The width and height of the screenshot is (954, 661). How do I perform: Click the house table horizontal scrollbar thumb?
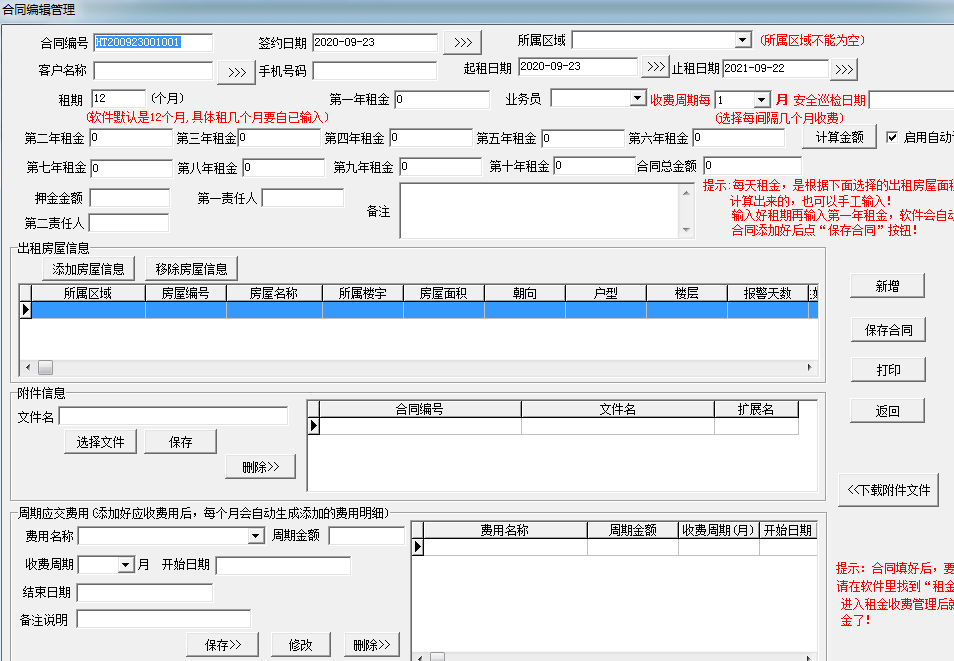pyautogui.click(x=46, y=368)
